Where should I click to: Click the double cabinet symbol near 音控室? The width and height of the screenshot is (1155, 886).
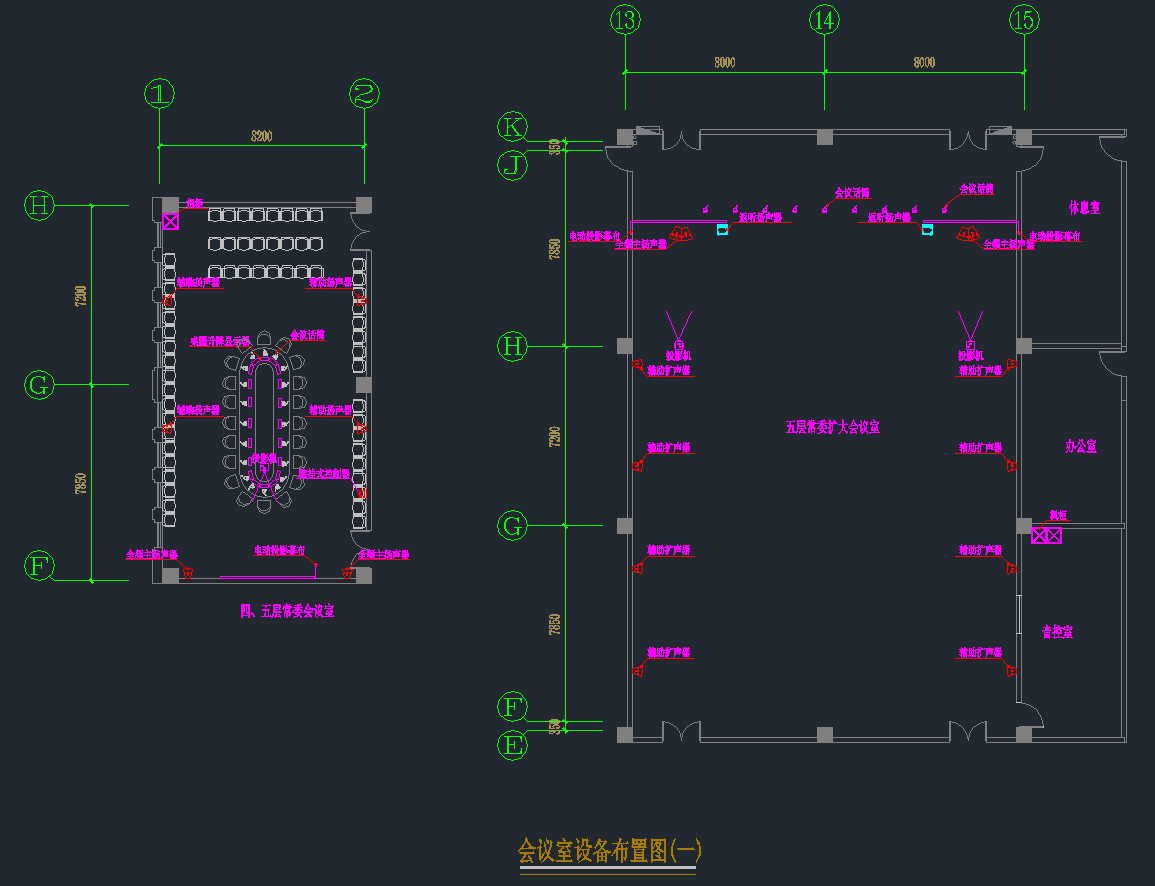click(x=1046, y=535)
